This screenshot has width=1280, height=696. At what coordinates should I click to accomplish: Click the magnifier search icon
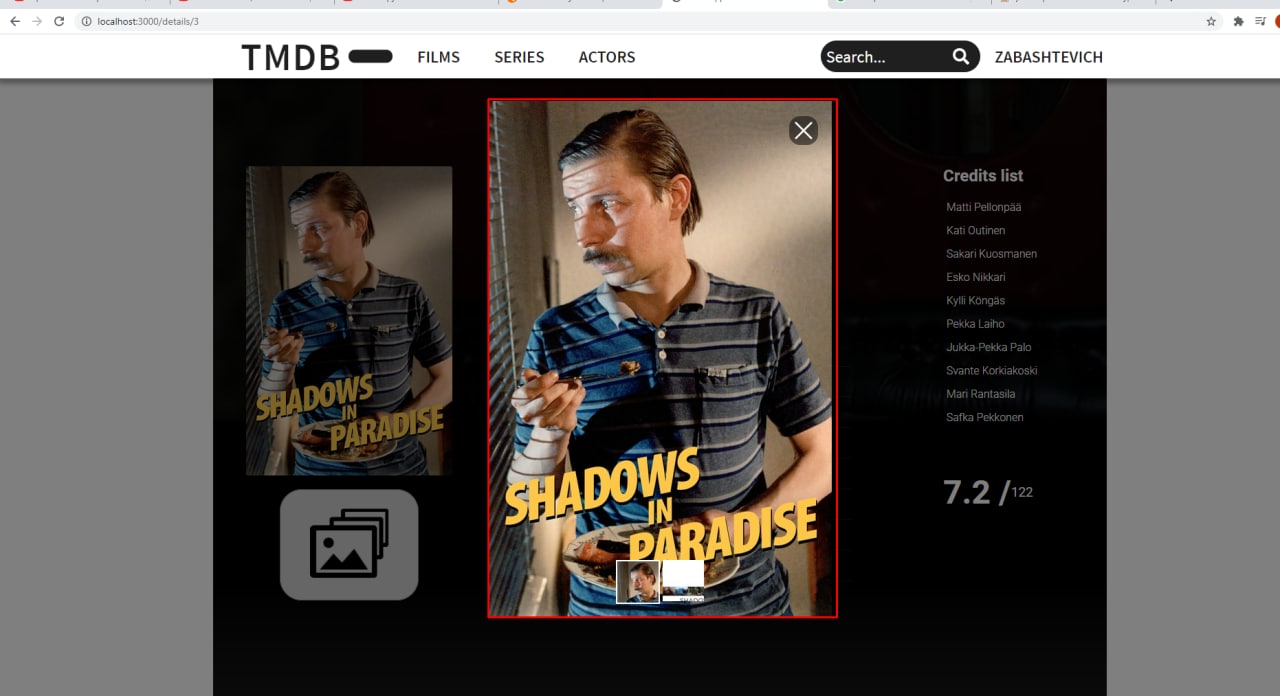(x=960, y=57)
